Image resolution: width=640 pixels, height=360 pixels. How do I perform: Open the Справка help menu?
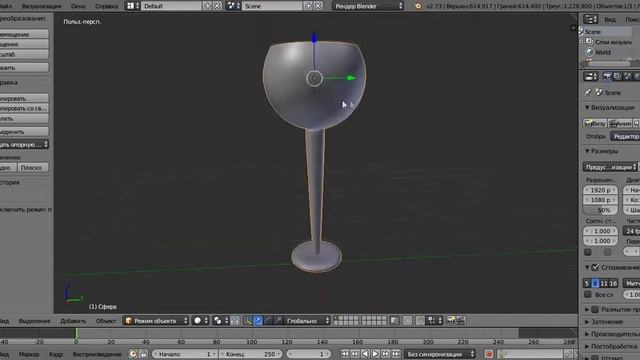(x=106, y=6)
